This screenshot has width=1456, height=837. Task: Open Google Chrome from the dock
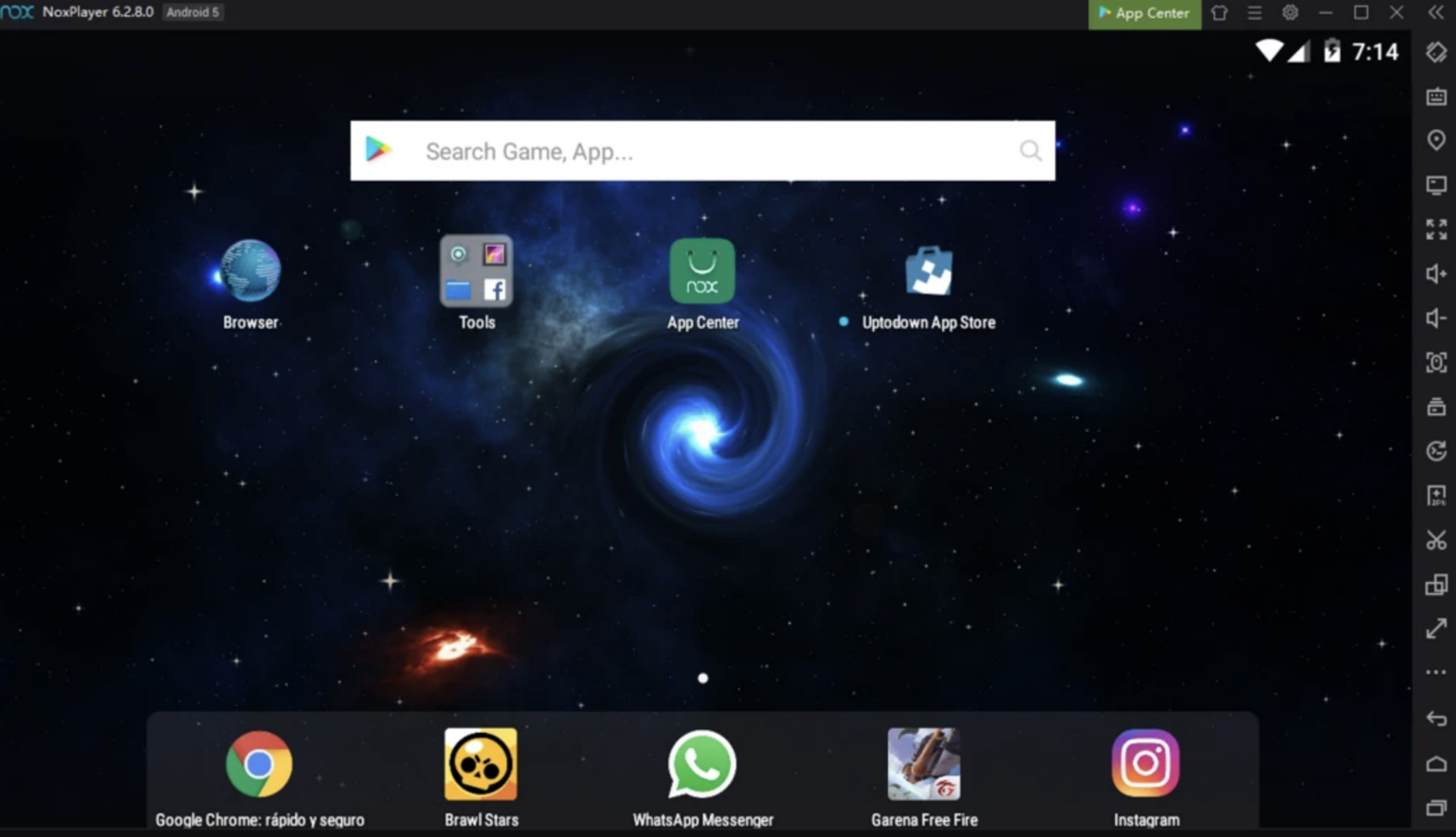(259, 763)
